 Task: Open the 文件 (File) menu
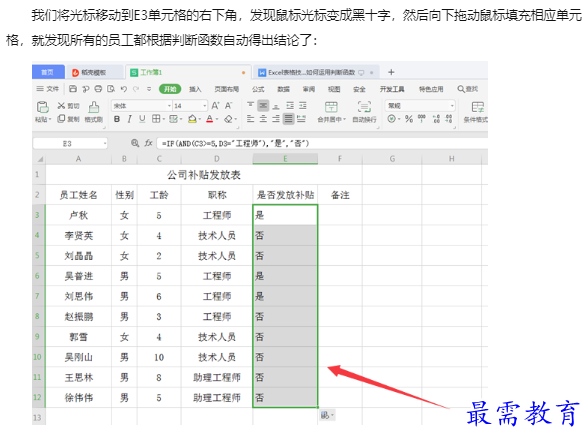(x=48, y=89)
